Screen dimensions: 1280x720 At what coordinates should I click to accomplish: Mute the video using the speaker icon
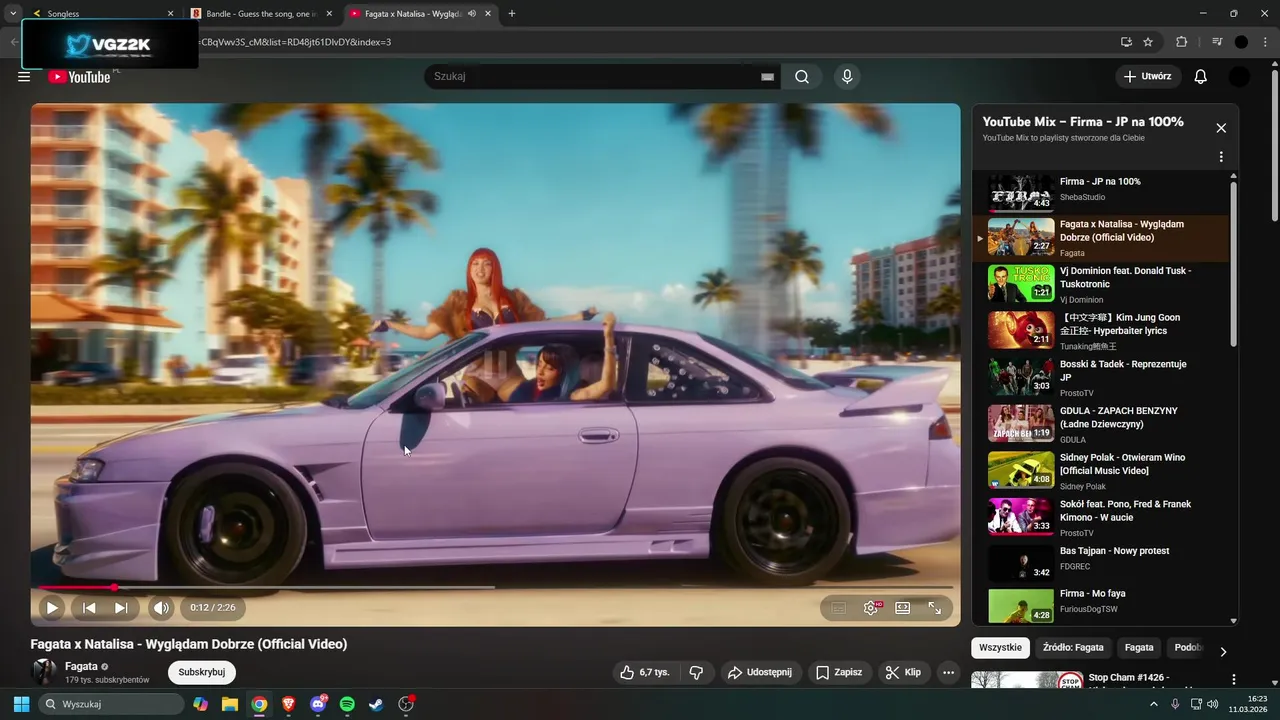[161, 607]
